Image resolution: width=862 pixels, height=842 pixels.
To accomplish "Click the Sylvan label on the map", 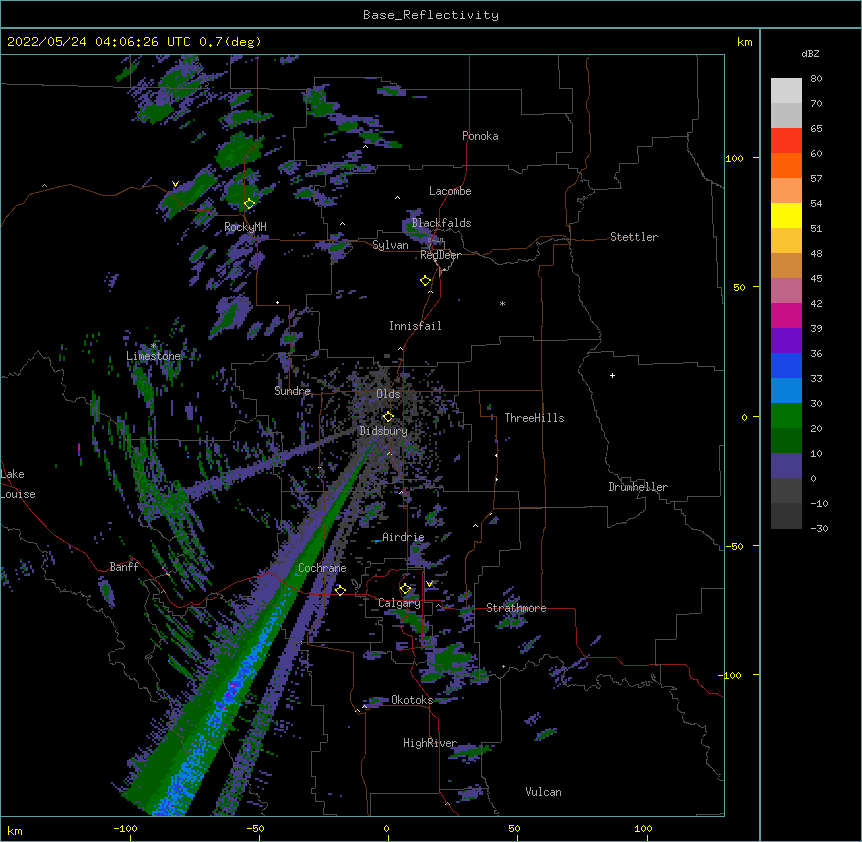I will [390, 245].
